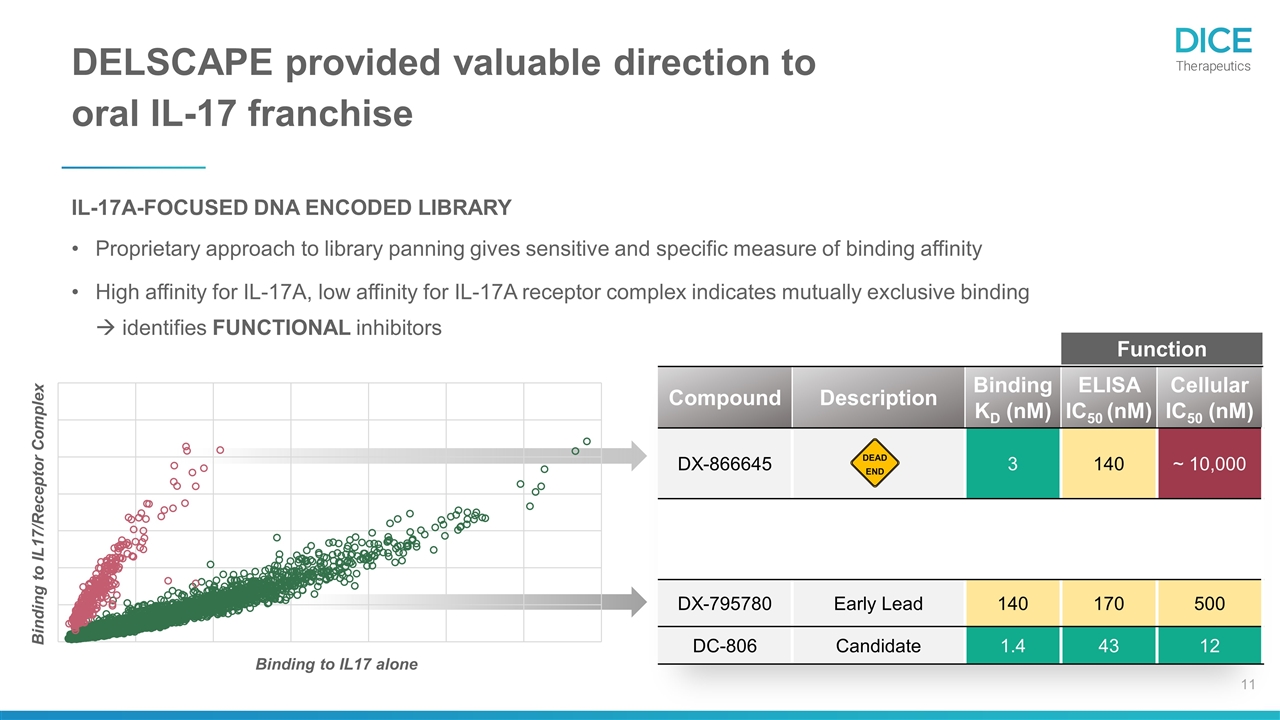Screen dimensions: 1280x720
Task: Click the DX-866645 compound cell
Action: point(725,464)
